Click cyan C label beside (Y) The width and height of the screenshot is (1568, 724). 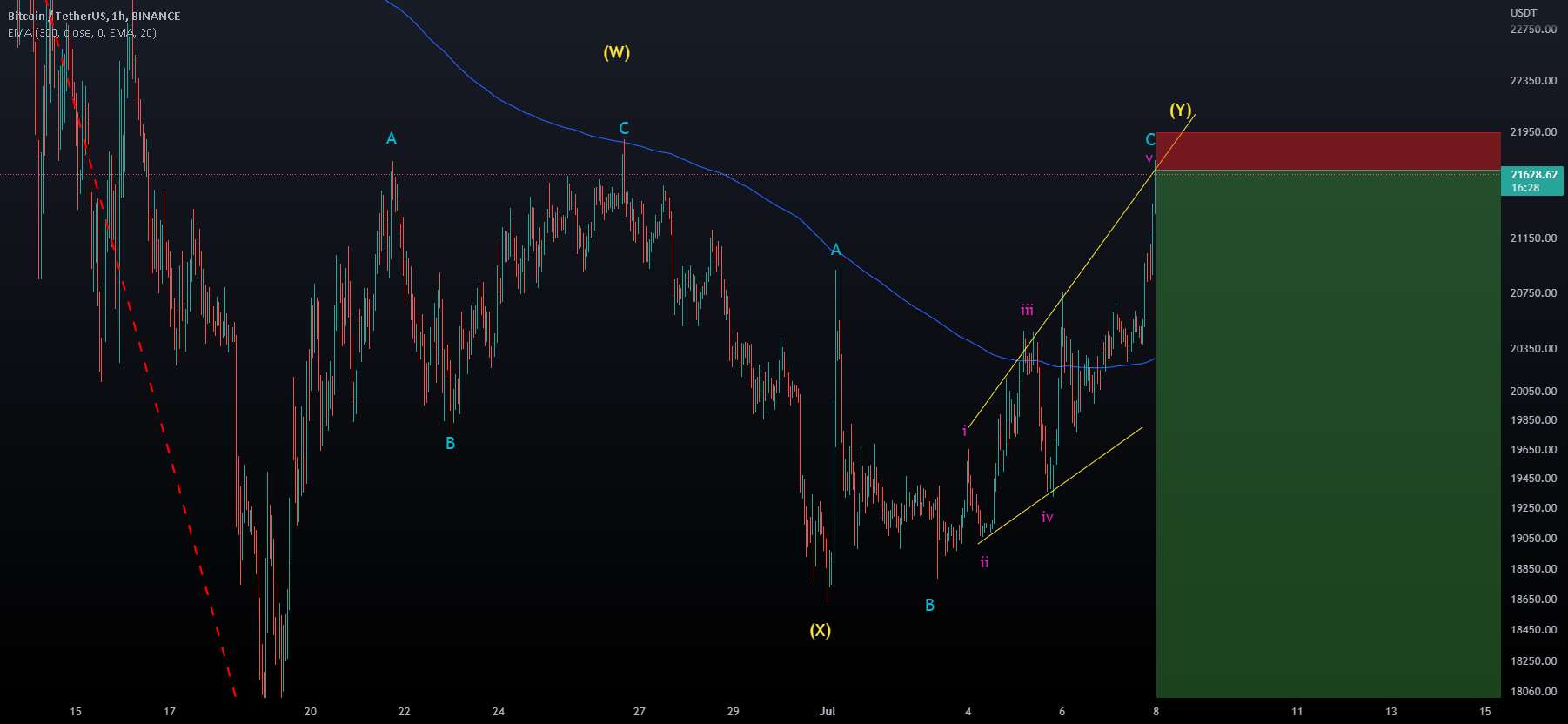point(1150,139)
